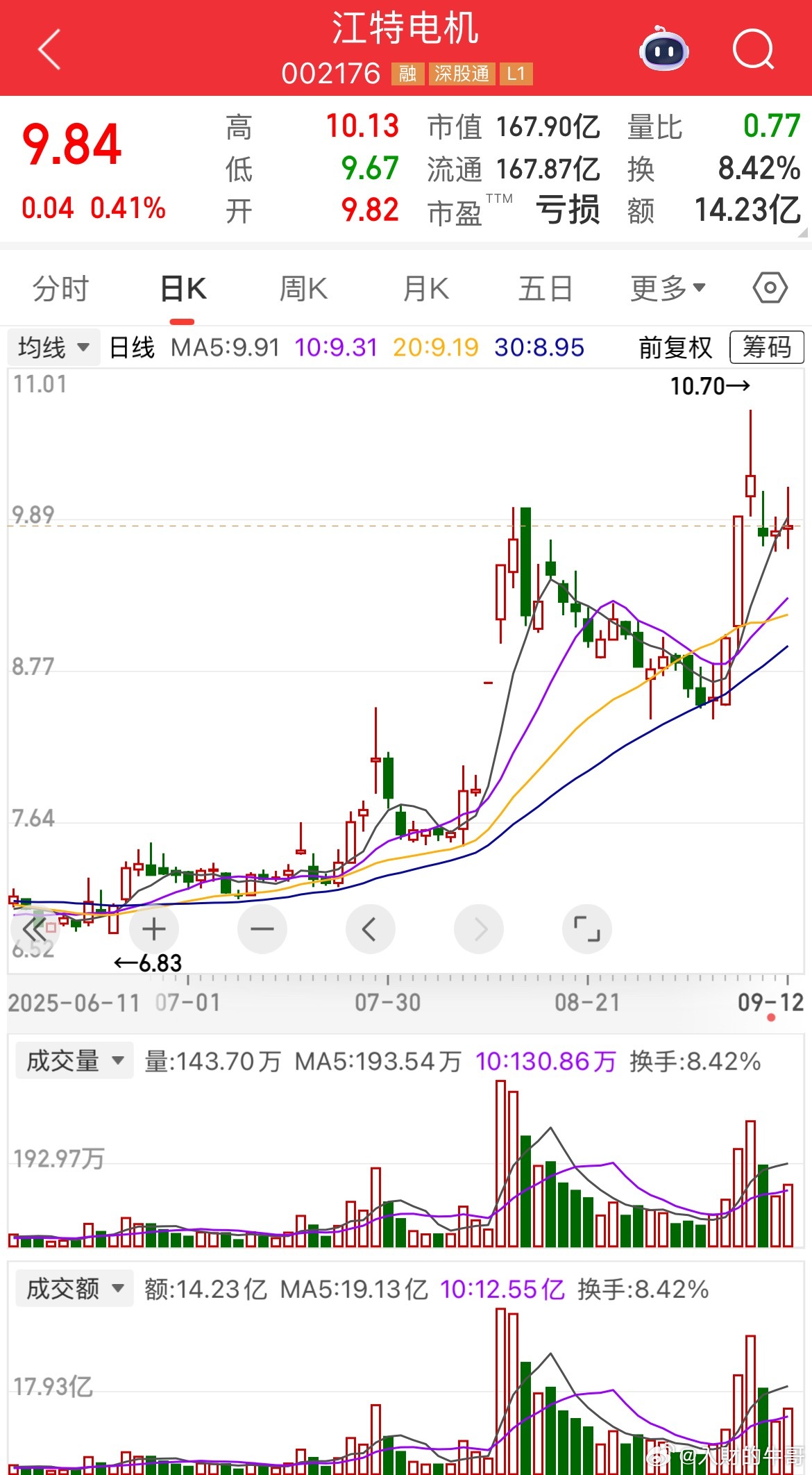Select the 五日 tab
The image size is (812, 1475).
545,288
